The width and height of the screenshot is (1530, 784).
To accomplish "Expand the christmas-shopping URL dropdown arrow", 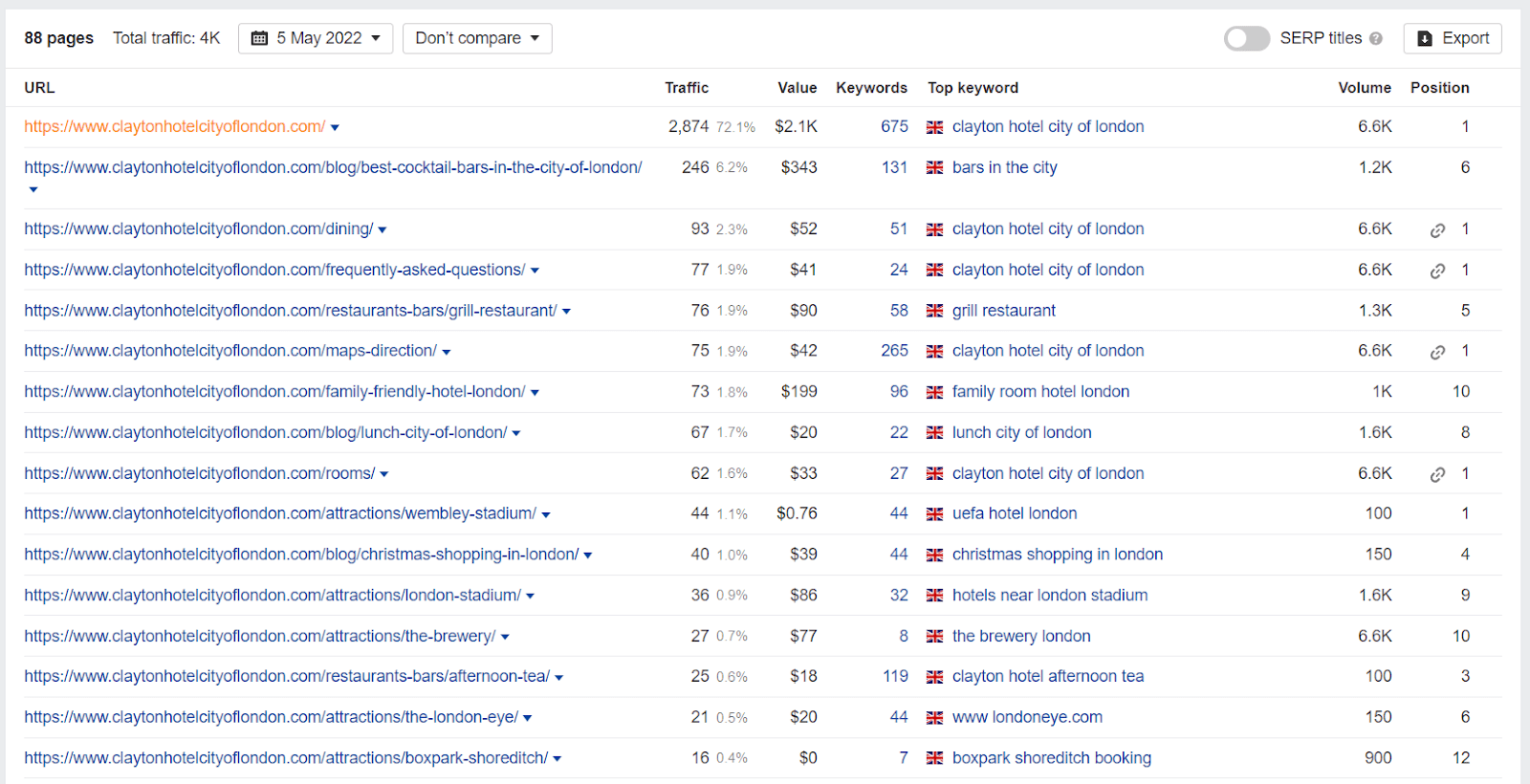I will 588,555.
